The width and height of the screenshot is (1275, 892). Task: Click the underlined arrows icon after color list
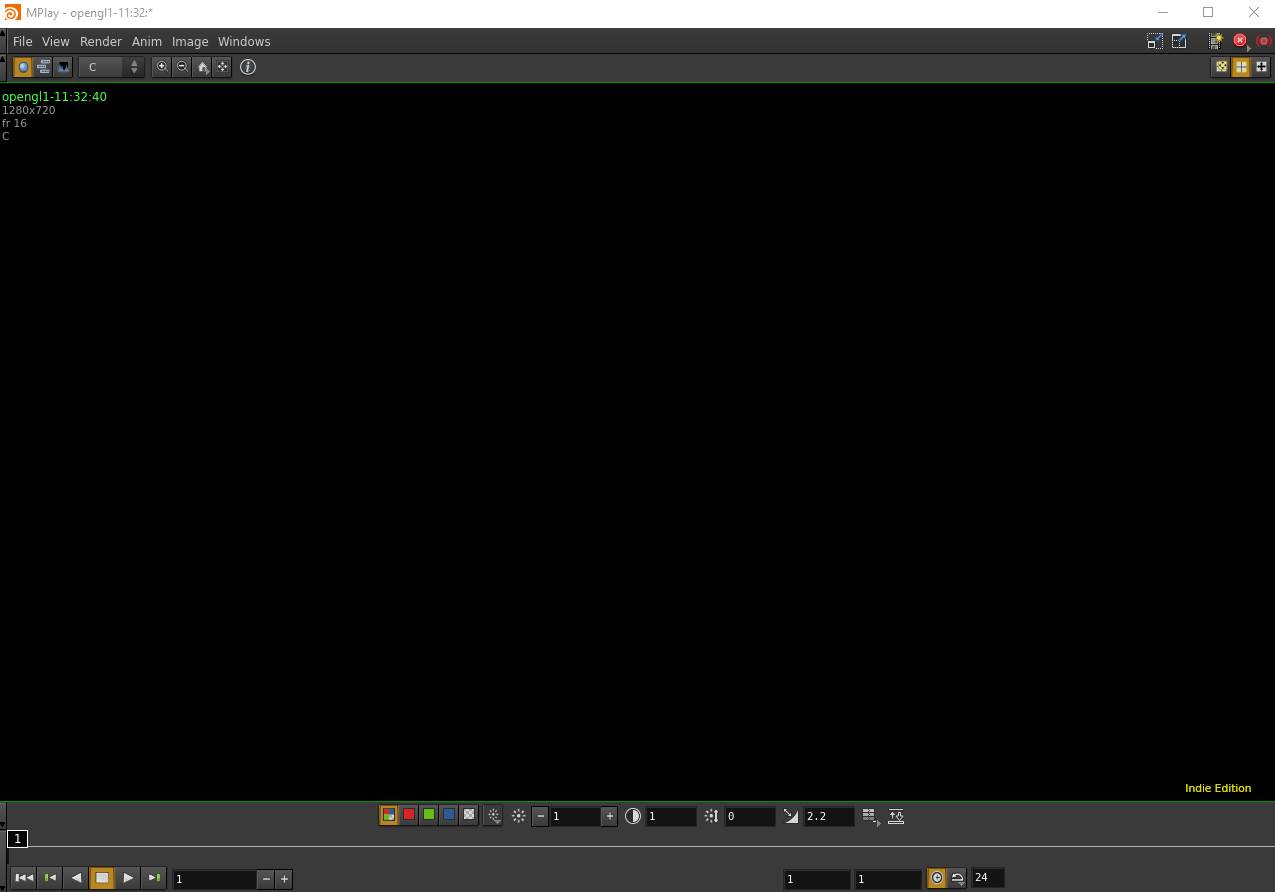pyautogui.click(x=896, y=816)
